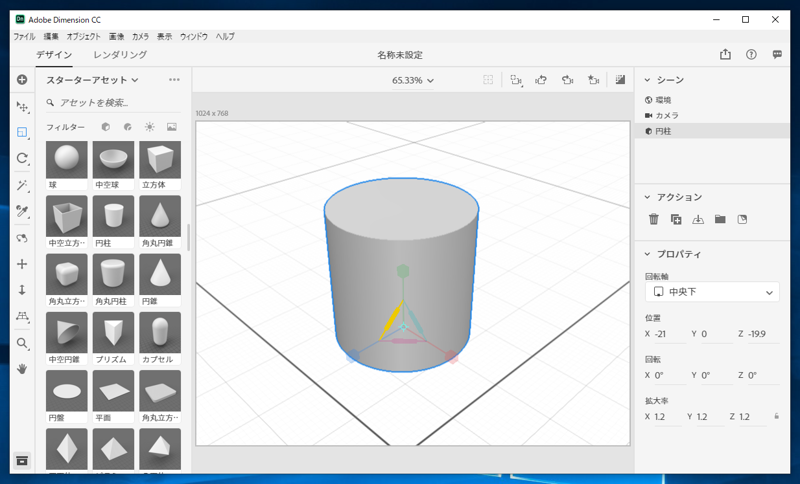Collapse the プロパティ section

(647, 254)
